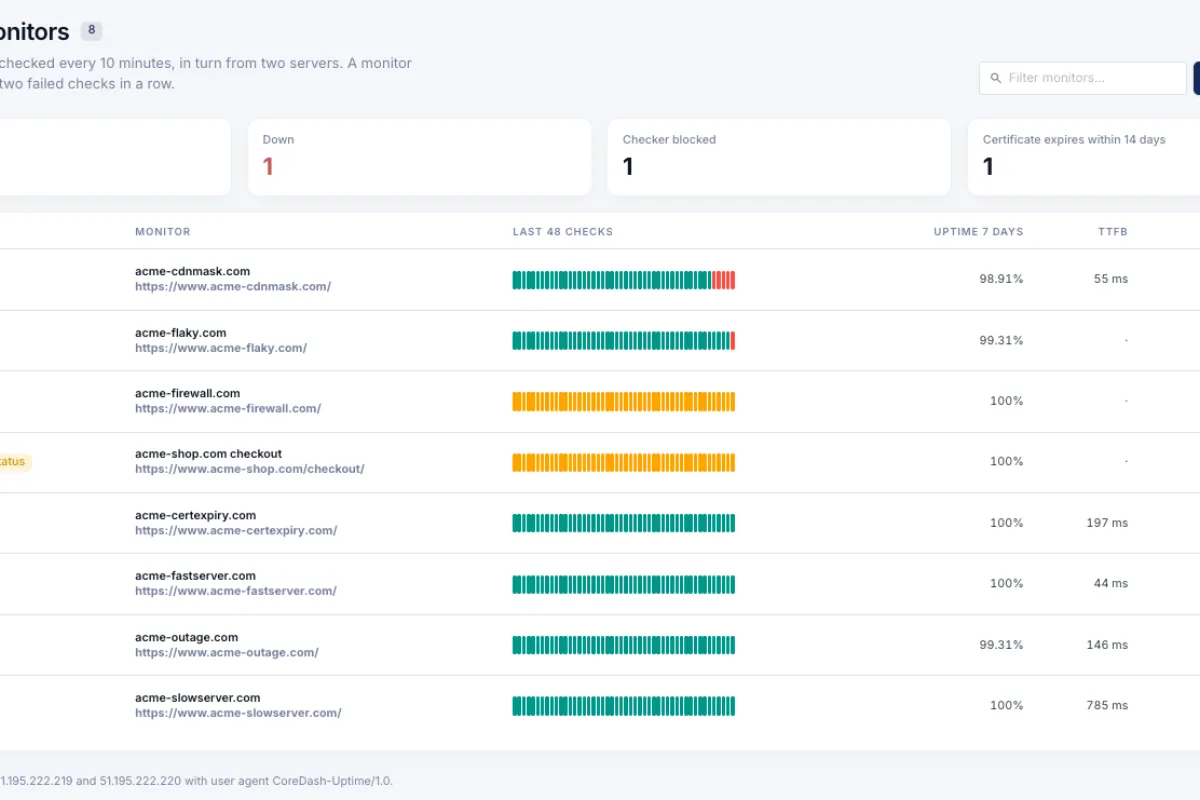Click the 100% uptime for acme-slowserver.com
Viewport: 1200px width, 800px height.
(x=1006, y=705)
